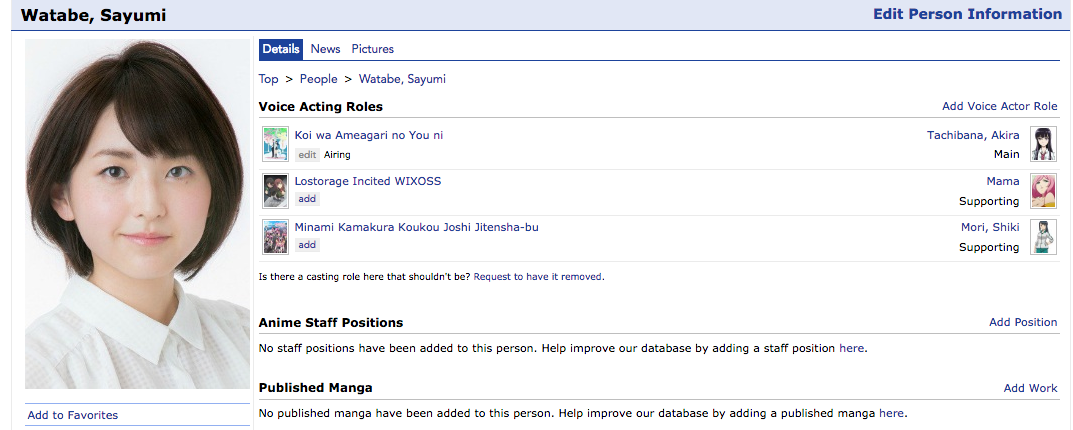The width and height of the screenshot is (1073, 430).
Task: Click Add Work link for manga
Action: pyautogui.click(x=1030, y=388)
